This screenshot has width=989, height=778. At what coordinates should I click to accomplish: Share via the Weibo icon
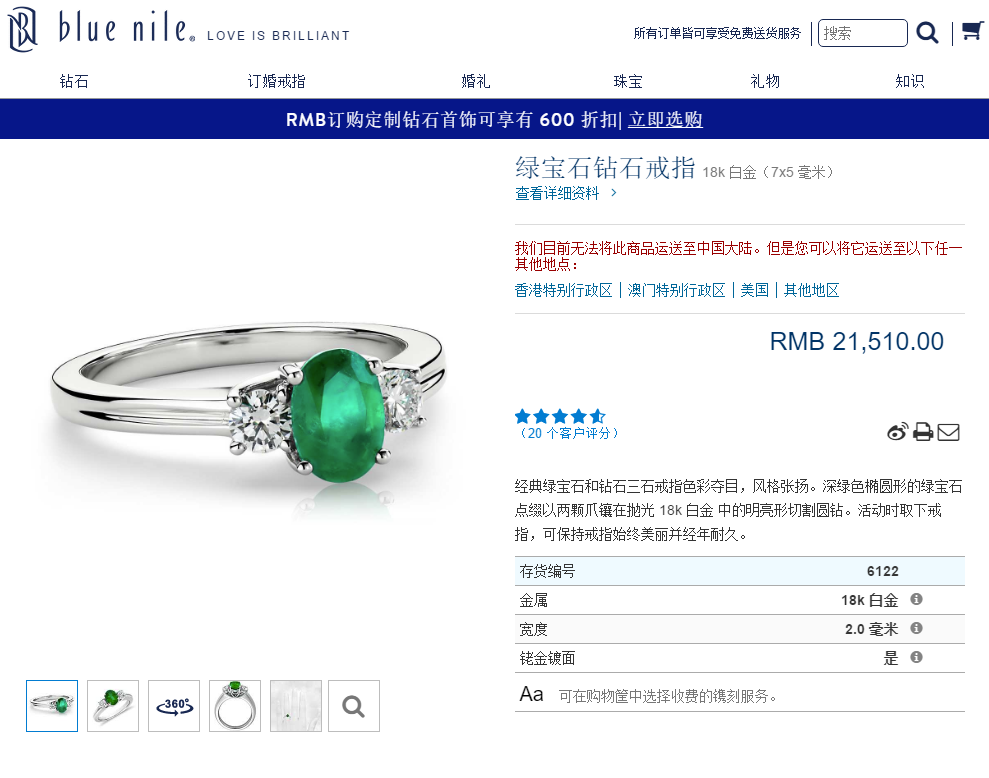coord(897,432)
